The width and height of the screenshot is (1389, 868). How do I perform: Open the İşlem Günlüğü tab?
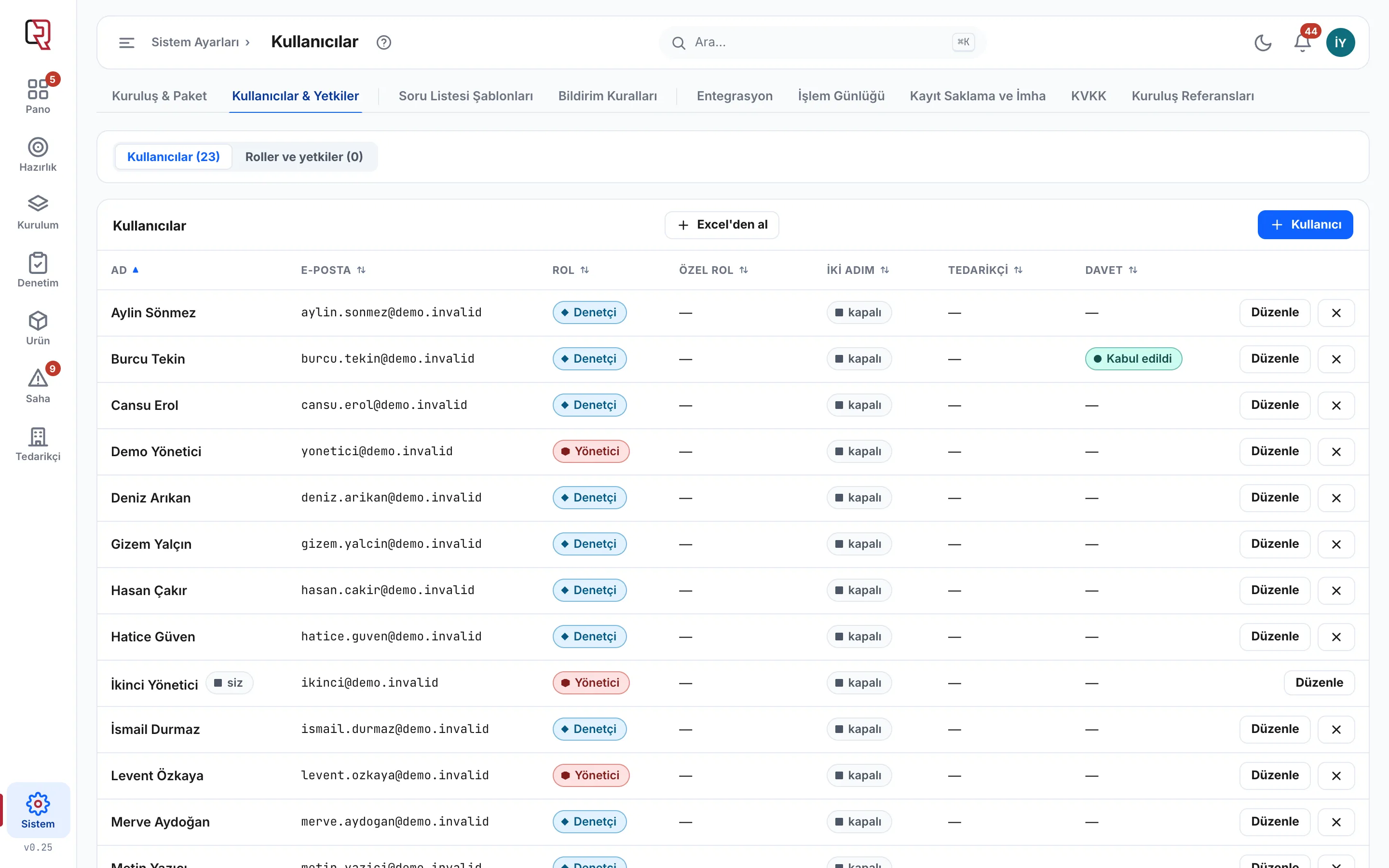pyautogui.click(x=841, y=96)
